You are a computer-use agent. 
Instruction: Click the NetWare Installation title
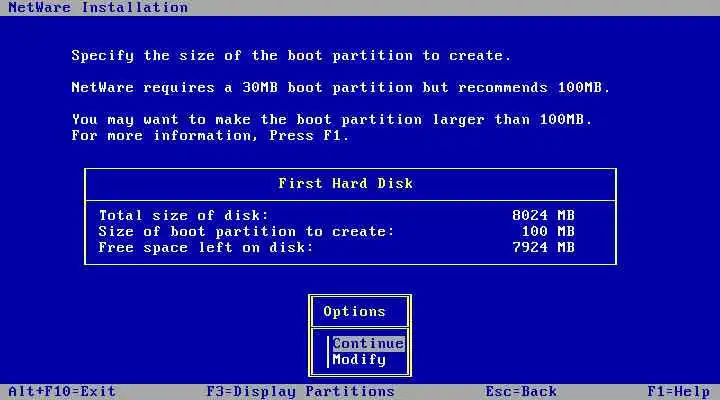pyautogui.click(x=98, y=8)
